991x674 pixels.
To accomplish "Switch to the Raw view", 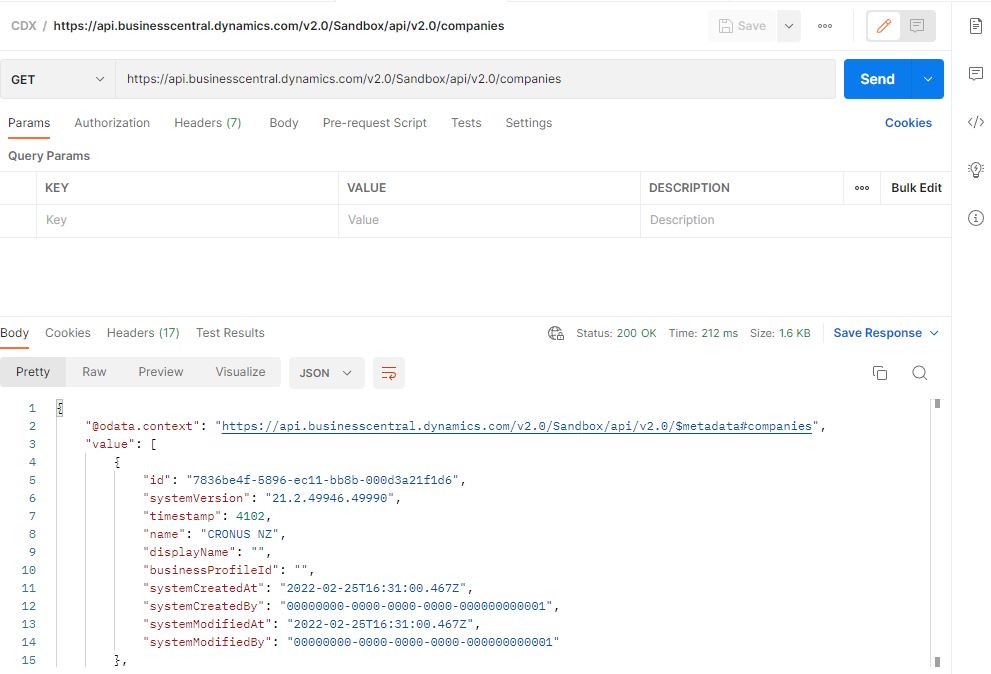I will (94, 372).
